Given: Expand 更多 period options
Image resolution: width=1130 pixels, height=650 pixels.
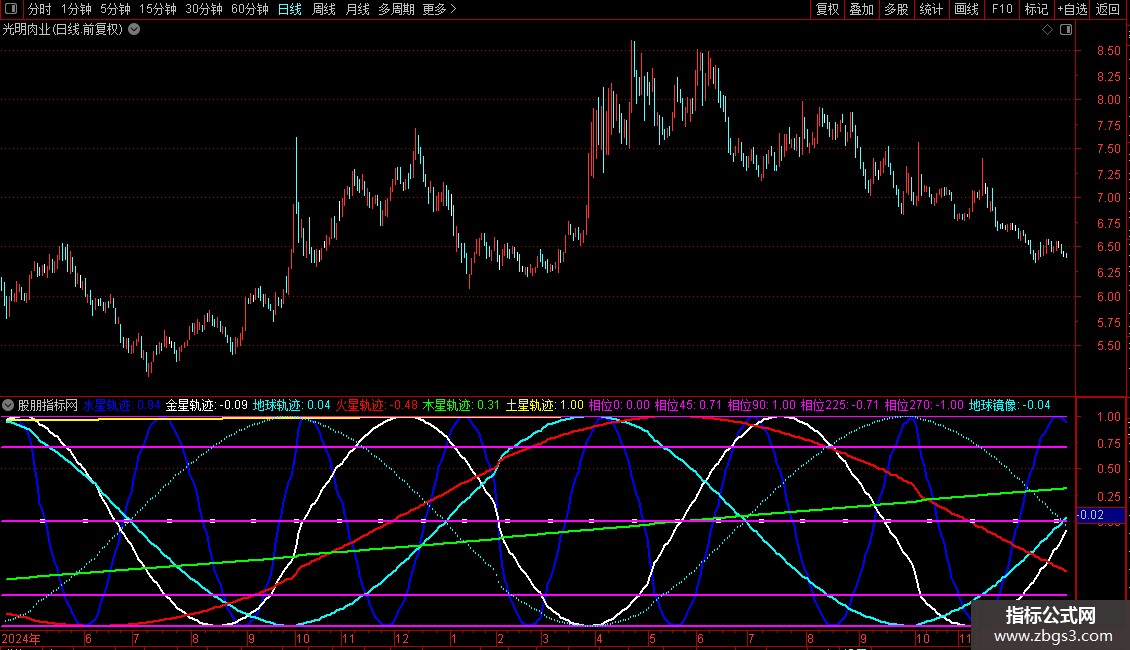Looking at the screenshot, I should click(x=440, y=9).
